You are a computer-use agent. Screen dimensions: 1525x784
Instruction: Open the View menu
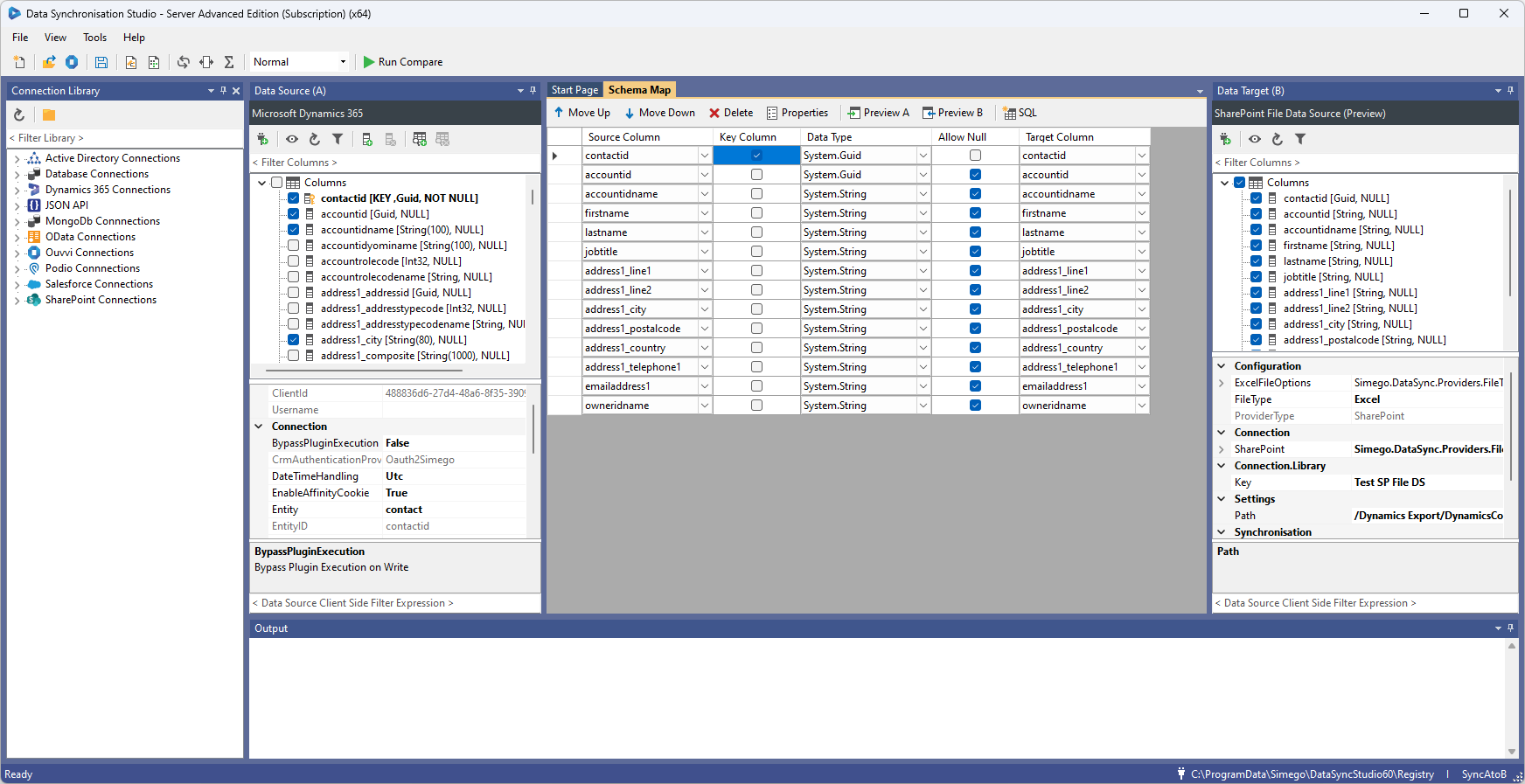pyautogui.click(x=56, y=38)
